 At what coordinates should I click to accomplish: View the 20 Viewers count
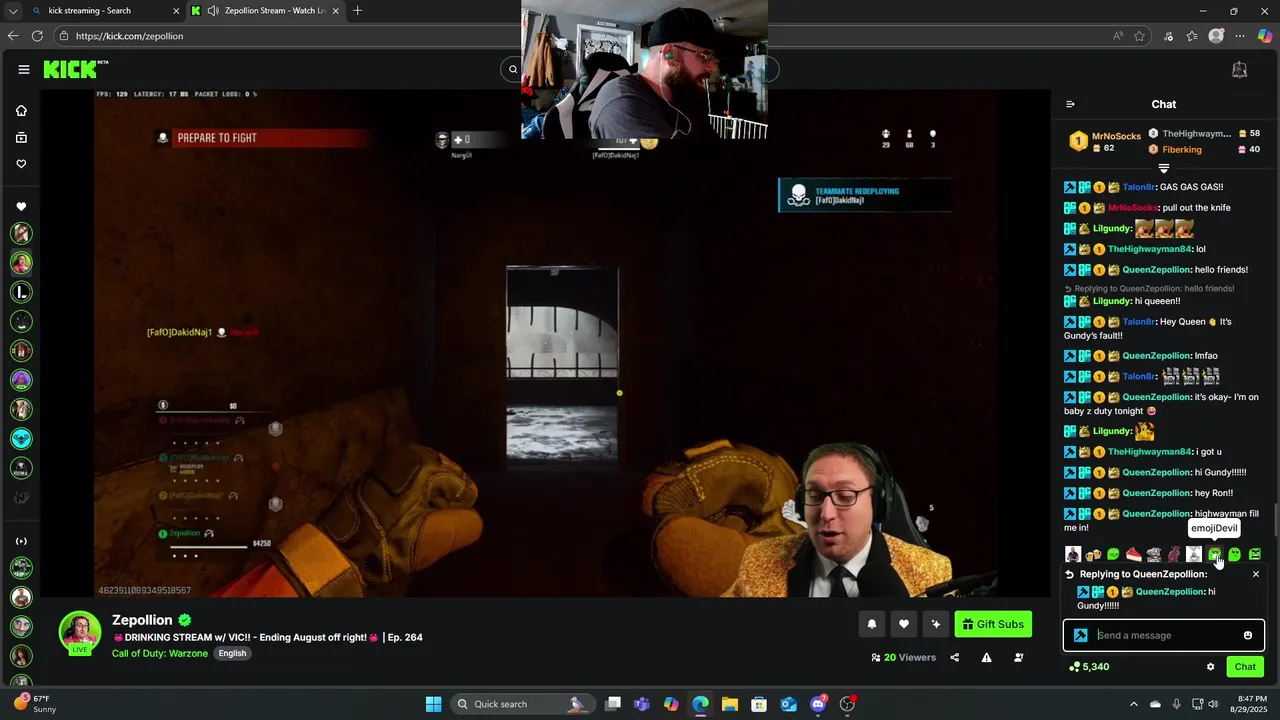tap(903, 657)
